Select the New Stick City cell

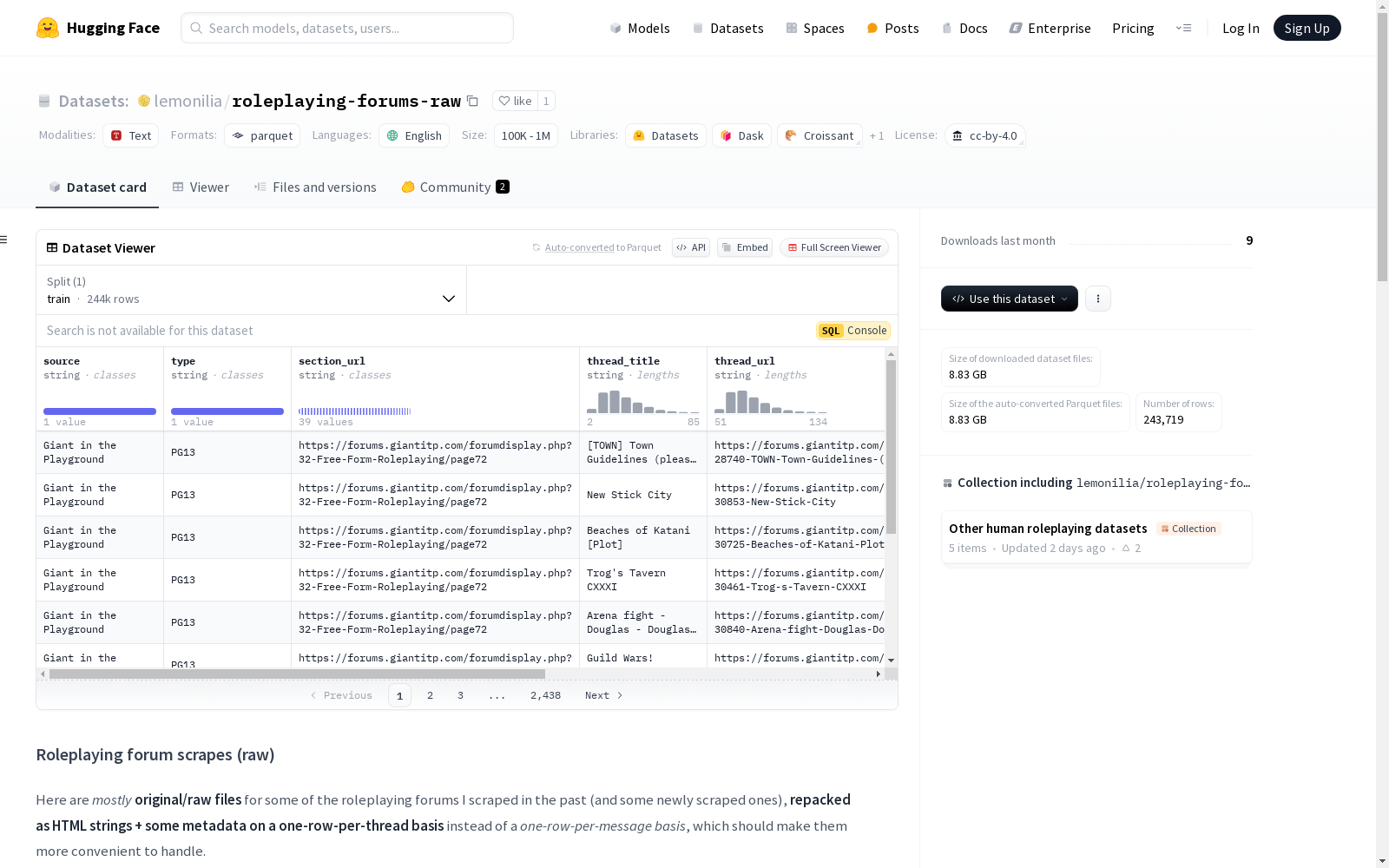[643, 495]
